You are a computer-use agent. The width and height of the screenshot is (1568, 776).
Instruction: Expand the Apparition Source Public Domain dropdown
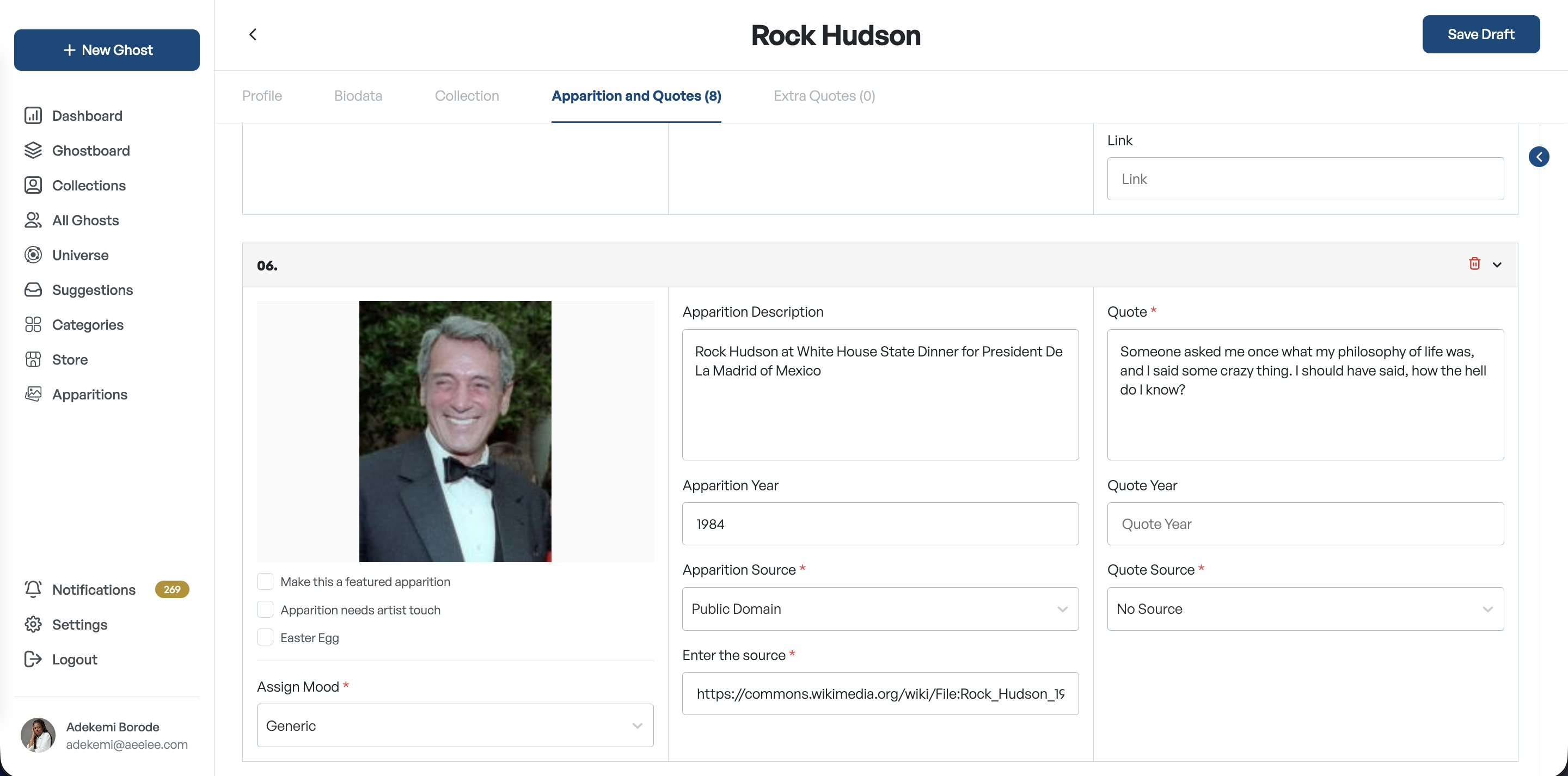(880, 608)
